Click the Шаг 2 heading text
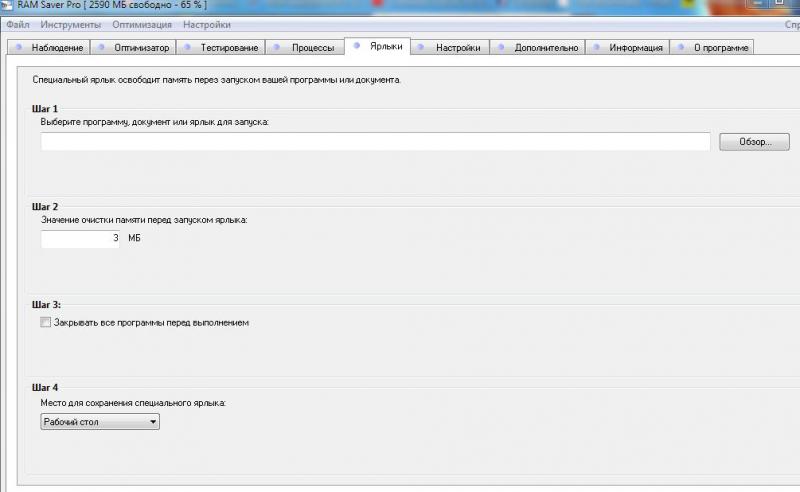The width and height of the screenshot is (800, 492). point(45,207)
